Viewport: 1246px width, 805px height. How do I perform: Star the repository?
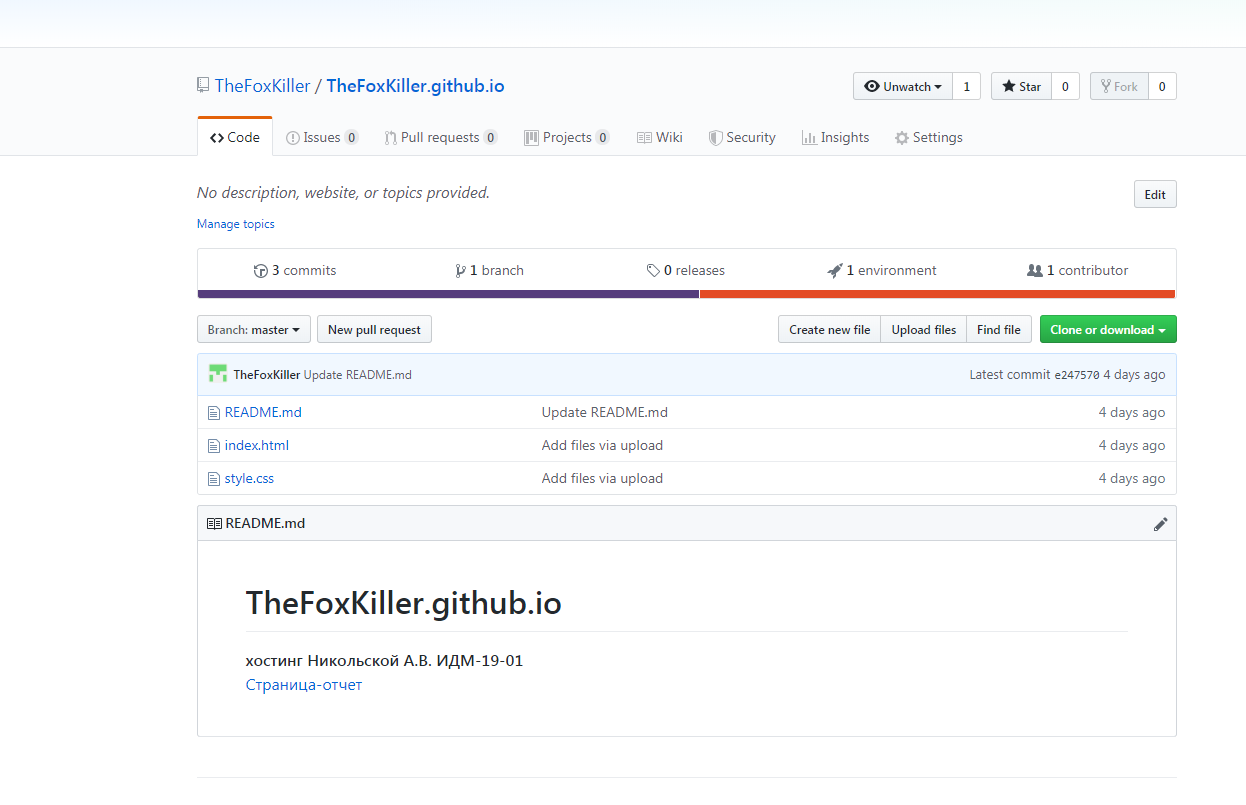coord(1021,87)
